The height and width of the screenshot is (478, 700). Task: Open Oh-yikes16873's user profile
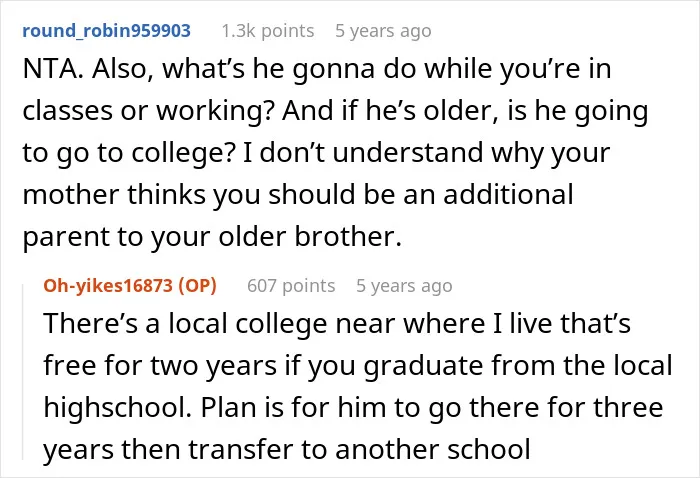pos(108,285)
